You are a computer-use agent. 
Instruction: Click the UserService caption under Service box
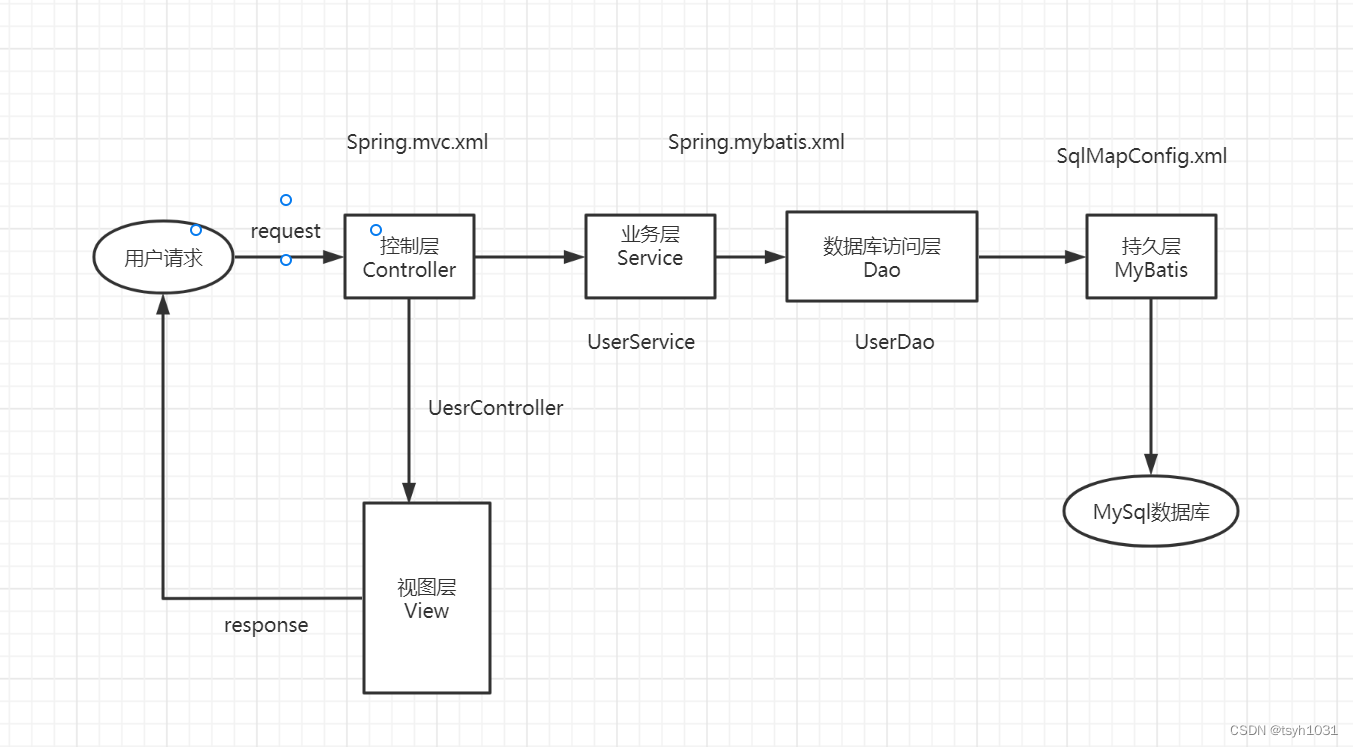point(640,342)
